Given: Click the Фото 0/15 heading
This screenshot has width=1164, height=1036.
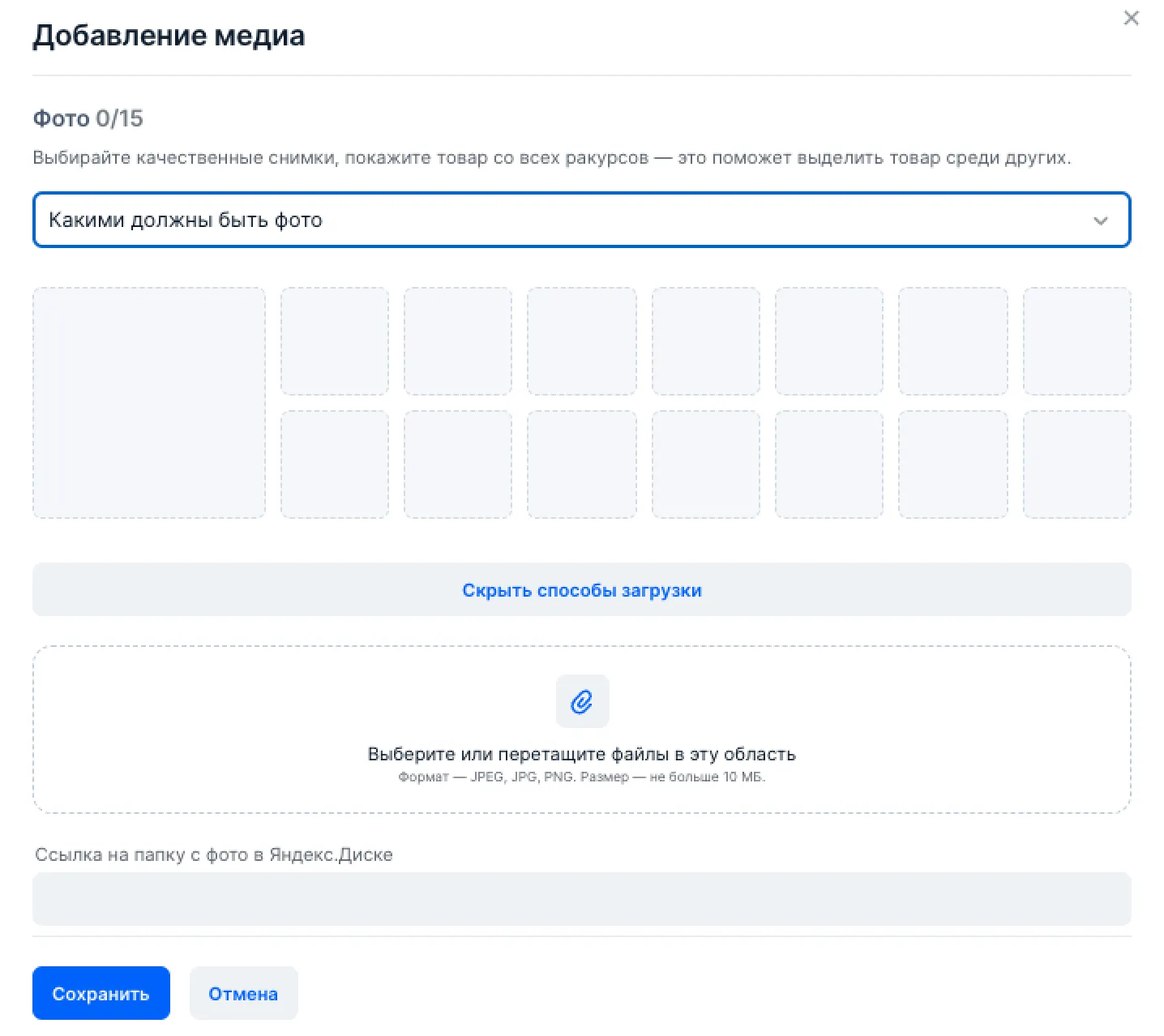Looking at the screenshot, I should click(88, 118).
